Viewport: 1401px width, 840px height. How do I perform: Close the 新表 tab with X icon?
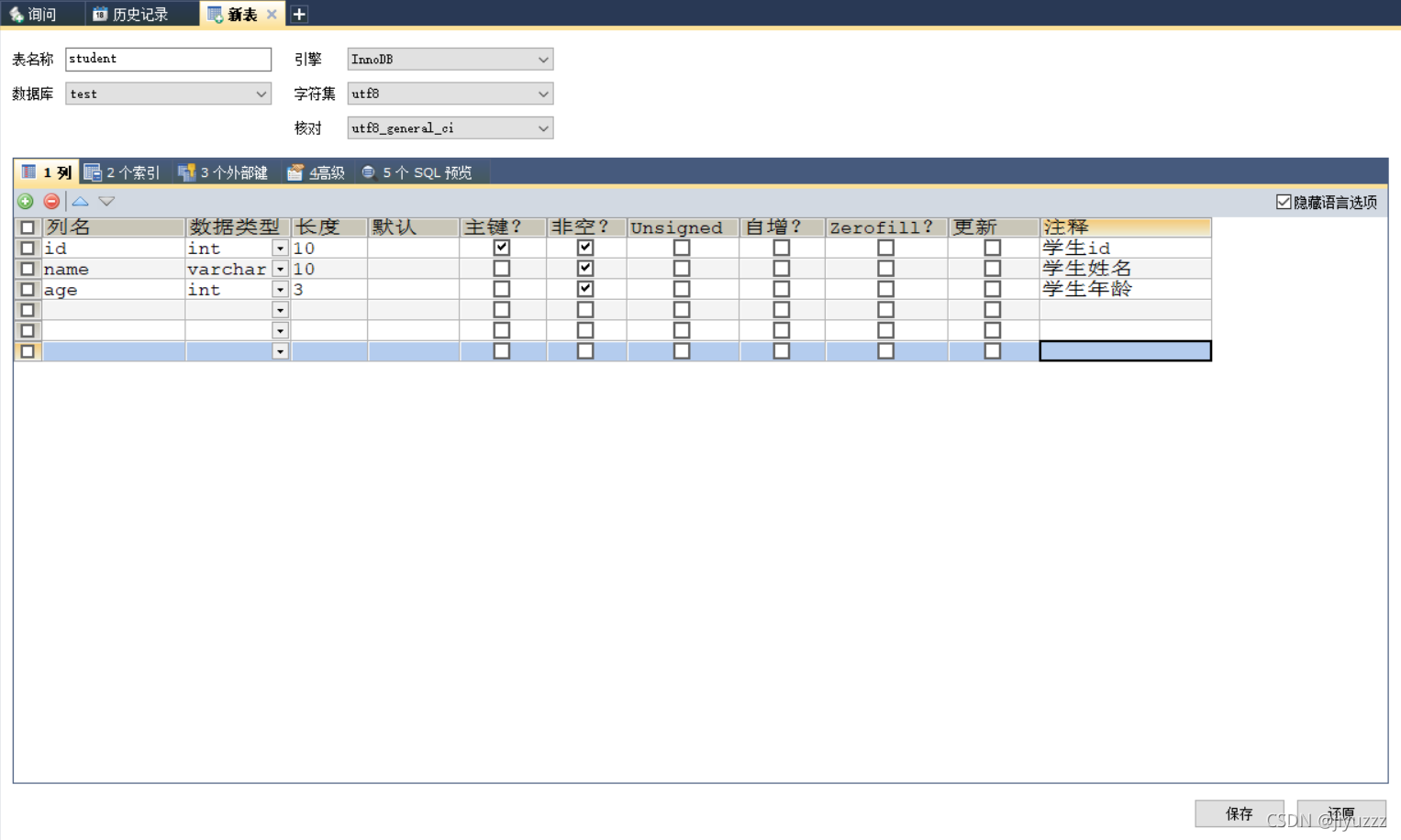point(272,14)
